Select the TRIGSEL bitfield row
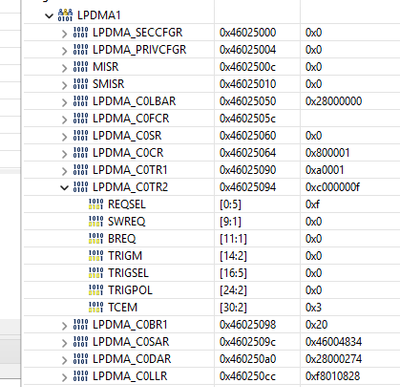The height and width of the screenshot is (387, 400). [x=212, y=273]
